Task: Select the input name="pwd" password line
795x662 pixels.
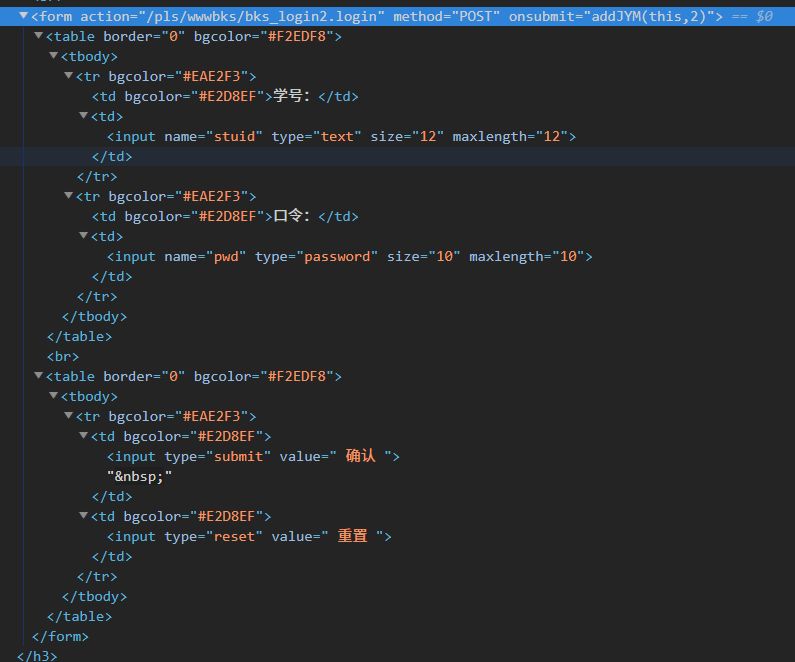Action: [349, 256]
